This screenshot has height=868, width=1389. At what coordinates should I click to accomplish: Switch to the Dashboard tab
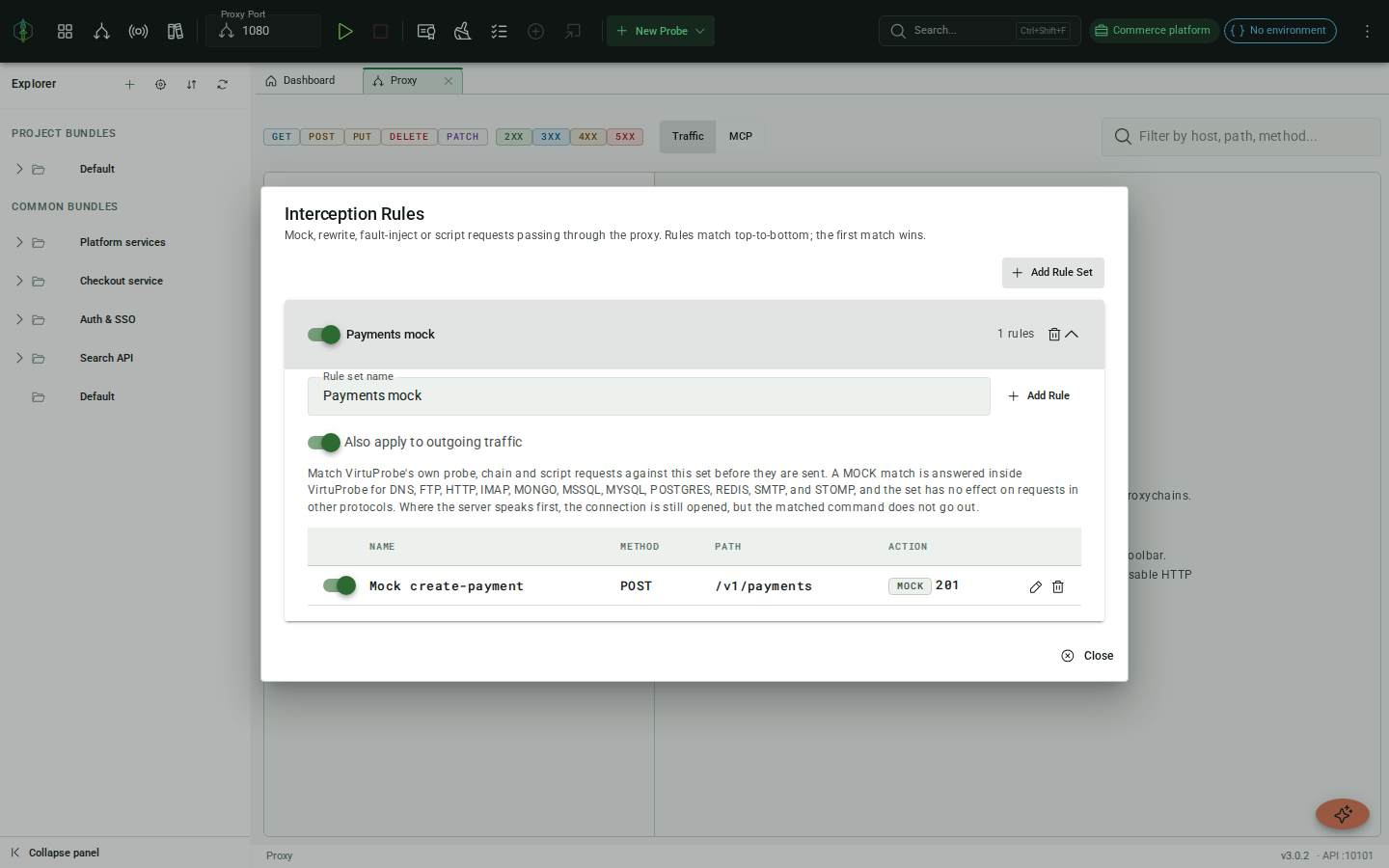300,81
